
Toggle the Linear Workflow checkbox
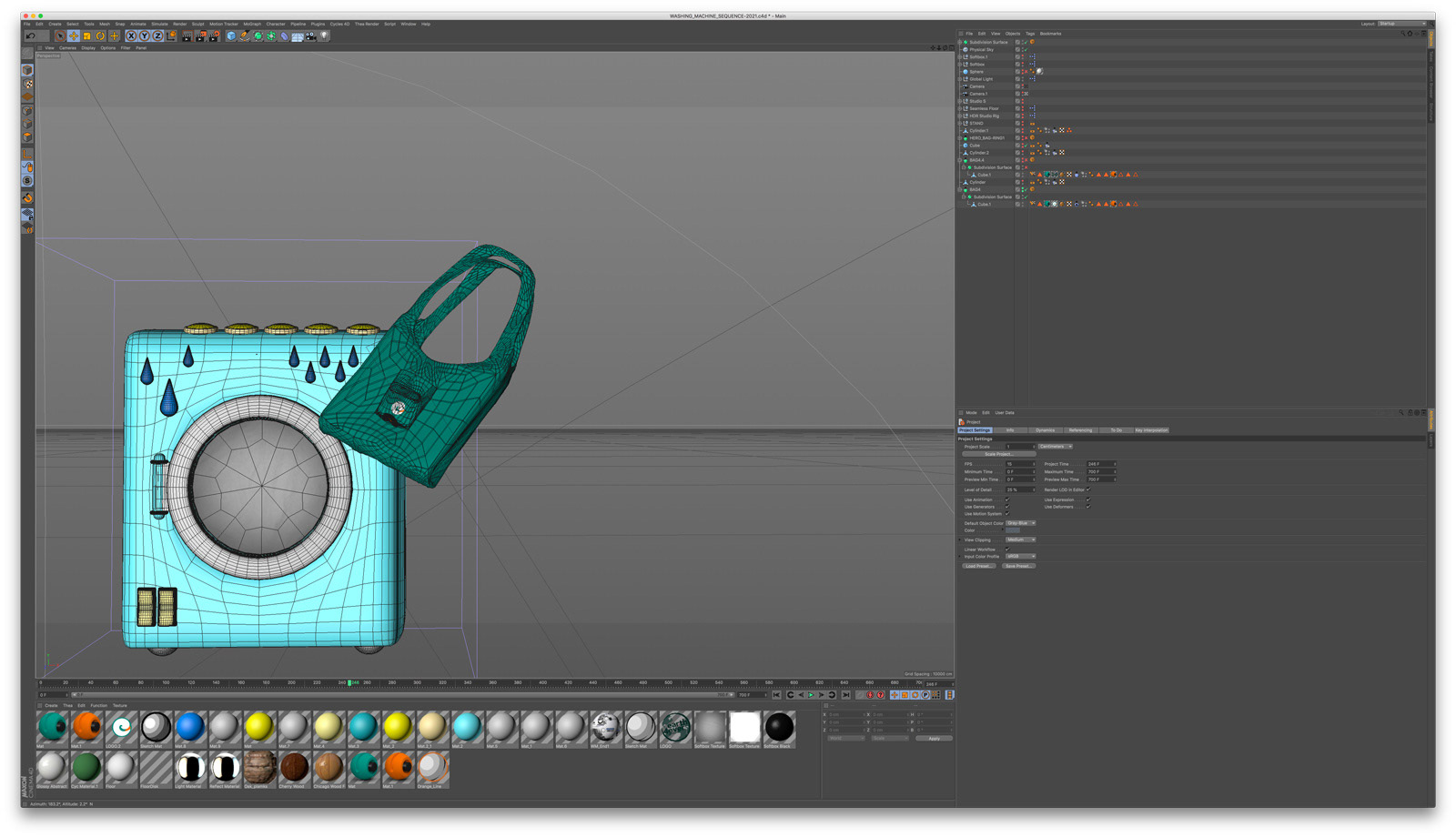click(1007, 550)
